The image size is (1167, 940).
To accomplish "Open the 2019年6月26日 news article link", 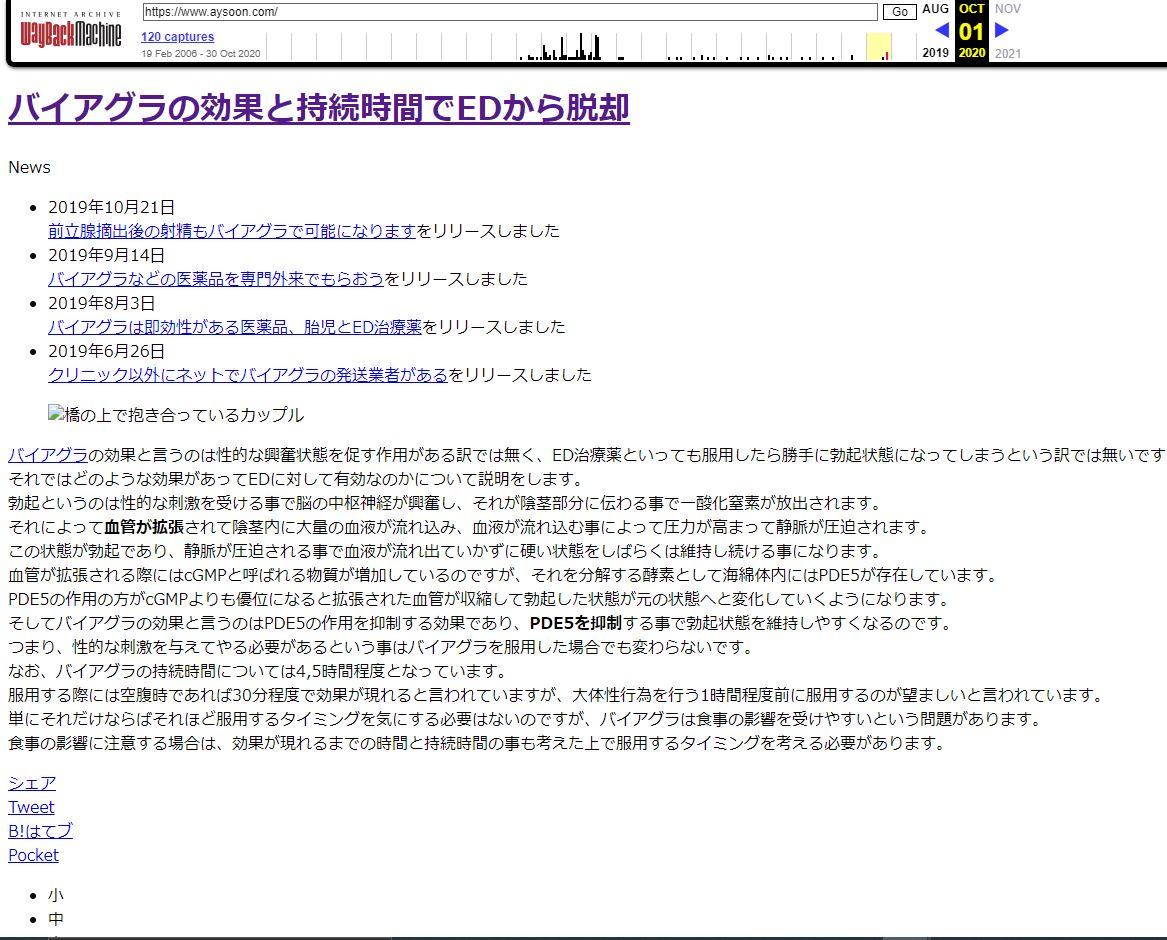I will tap(248, 375).
